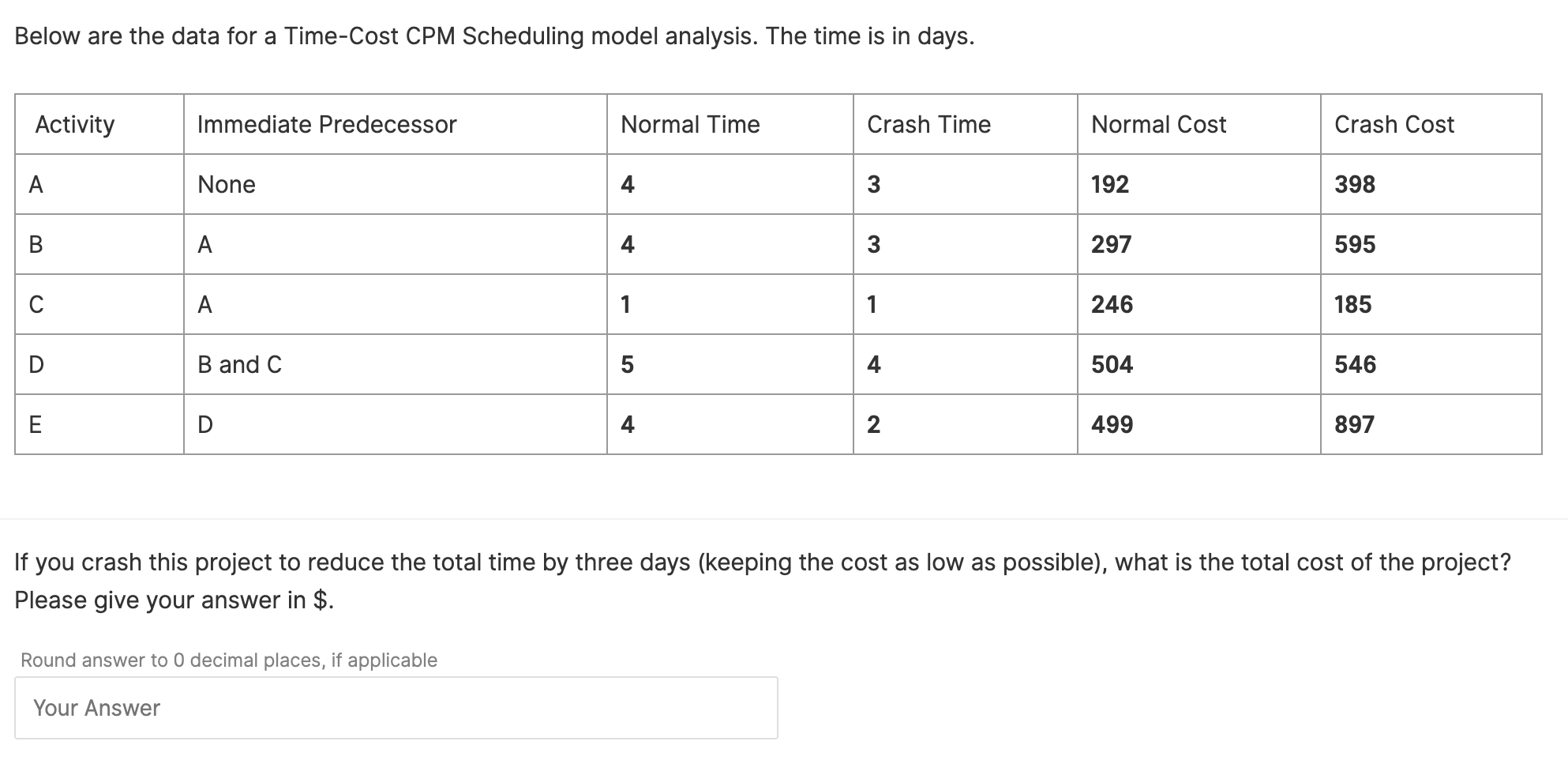Click the cell showing predecessor None
Image resolution: width=1568 pixels, height=760 pixels.
(227, 184)
